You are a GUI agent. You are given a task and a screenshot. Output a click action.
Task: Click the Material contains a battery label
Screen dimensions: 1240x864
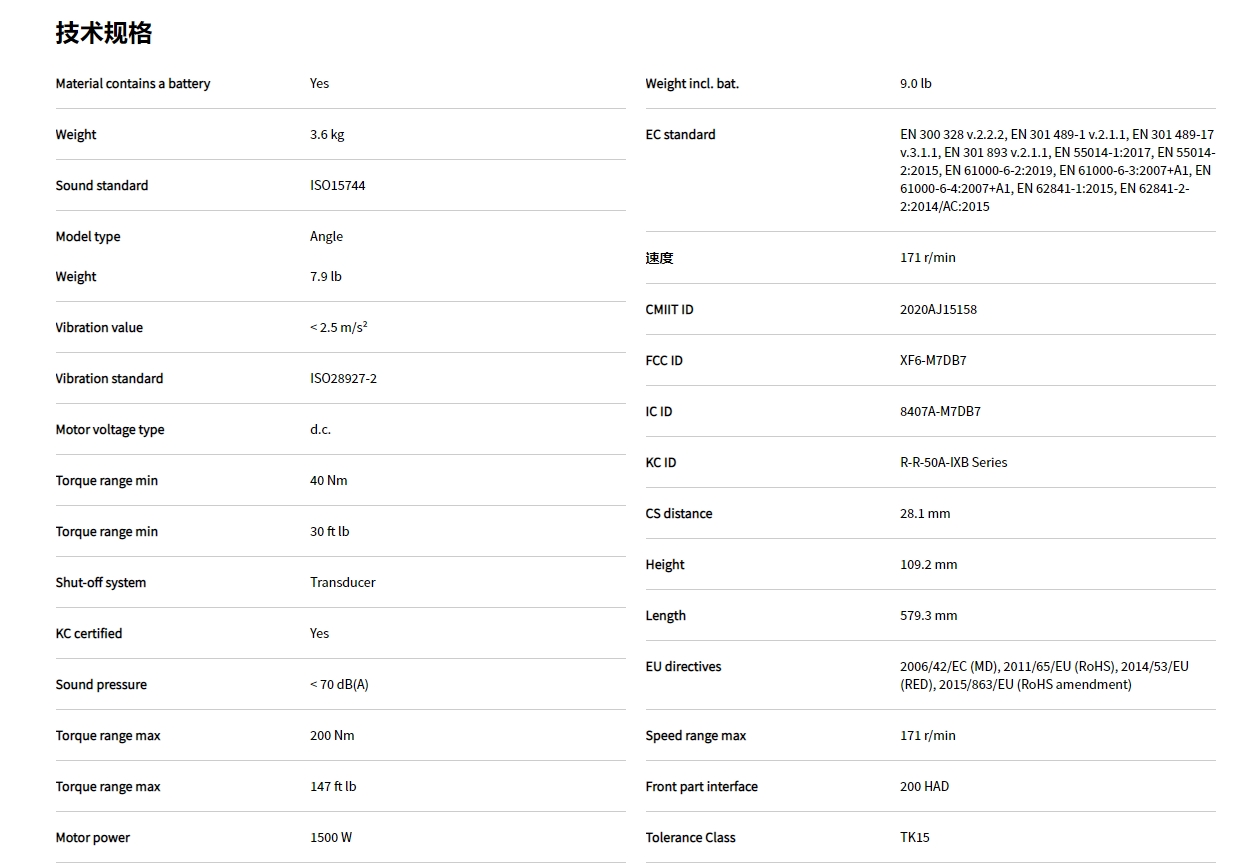click(x=132, y=83)
